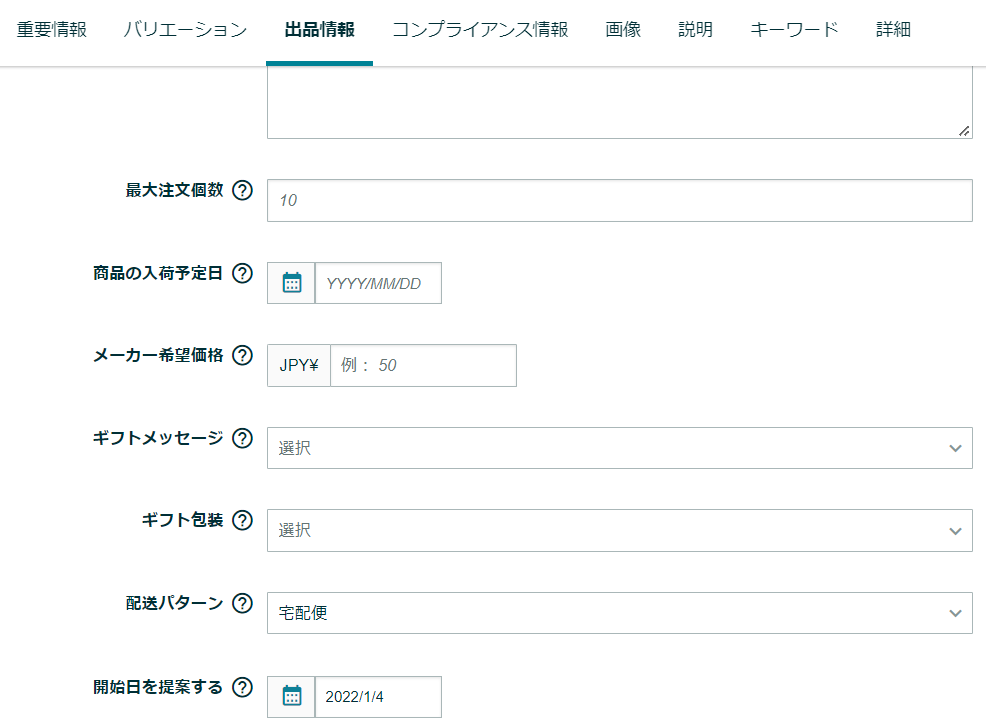Expand the ギフトメッセージ dropdown

(x=619, y=448)
